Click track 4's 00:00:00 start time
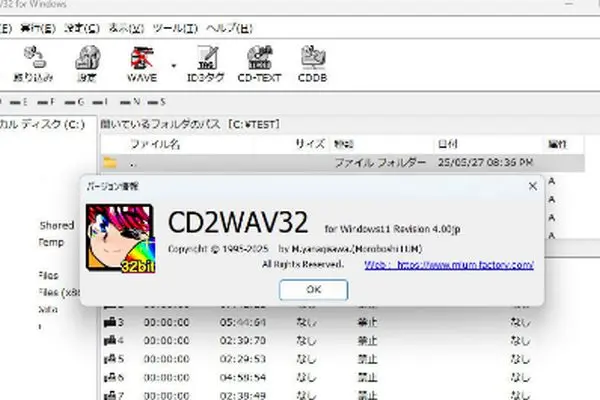The image size is (600, 400). pos(166,340)
